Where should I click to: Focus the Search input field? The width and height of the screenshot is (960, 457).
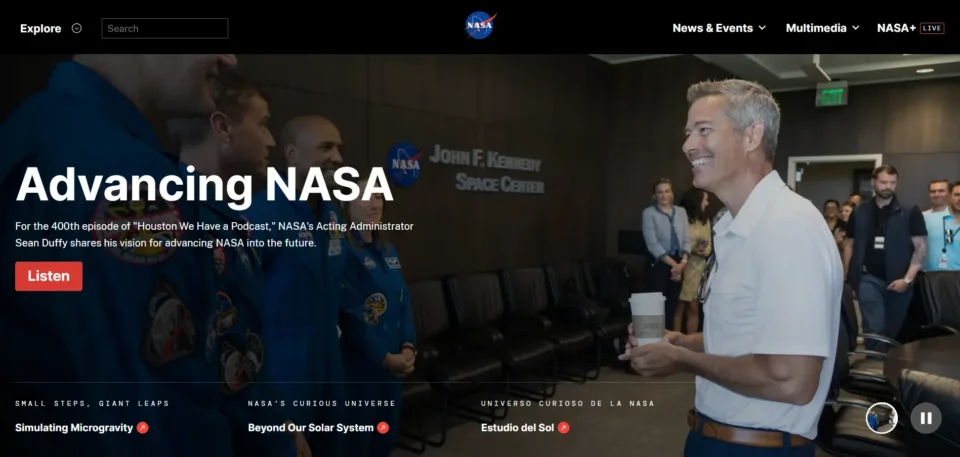coord(165,28)
